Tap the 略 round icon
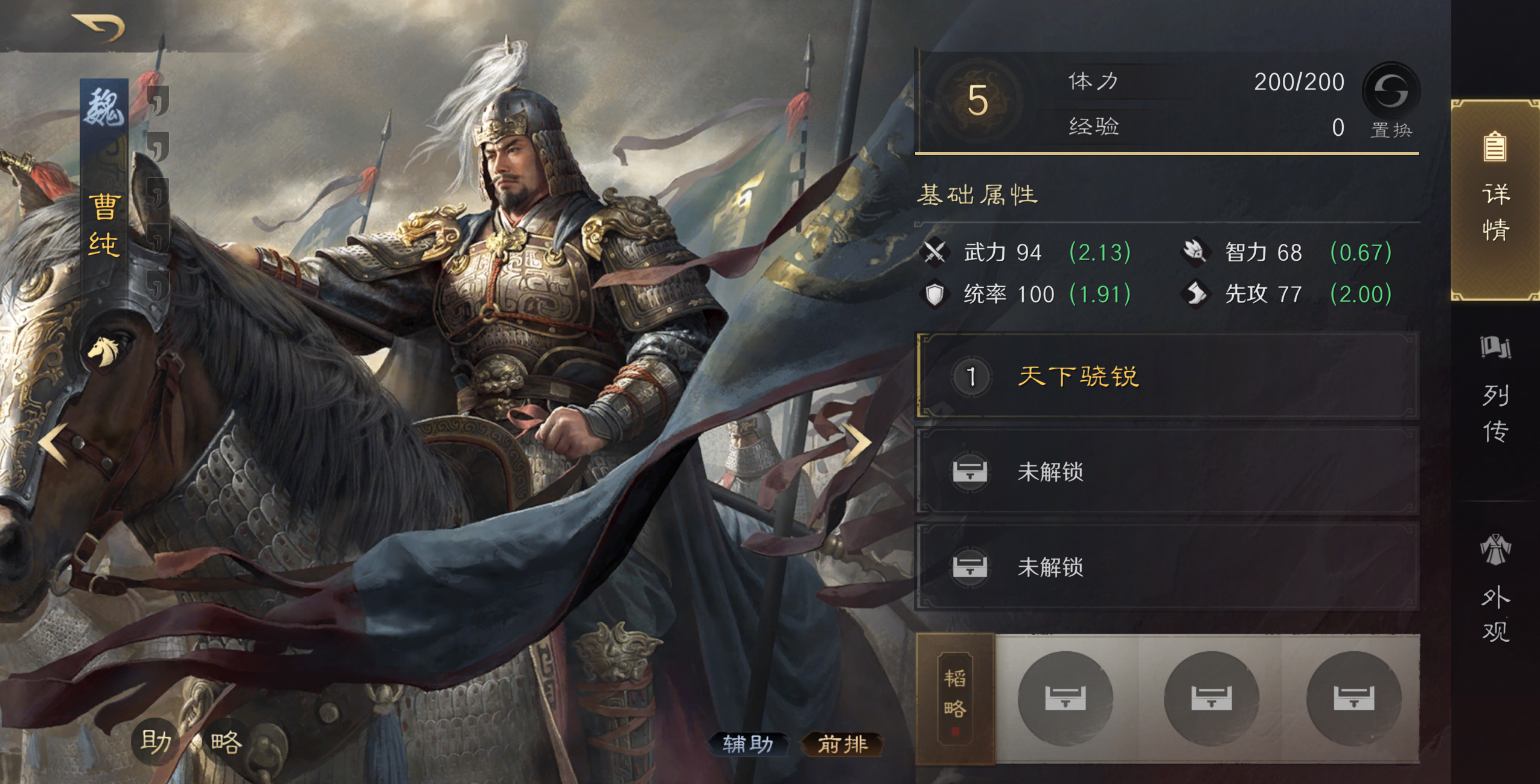This screenshot has width=1540, height=784. tap(226, 741)
